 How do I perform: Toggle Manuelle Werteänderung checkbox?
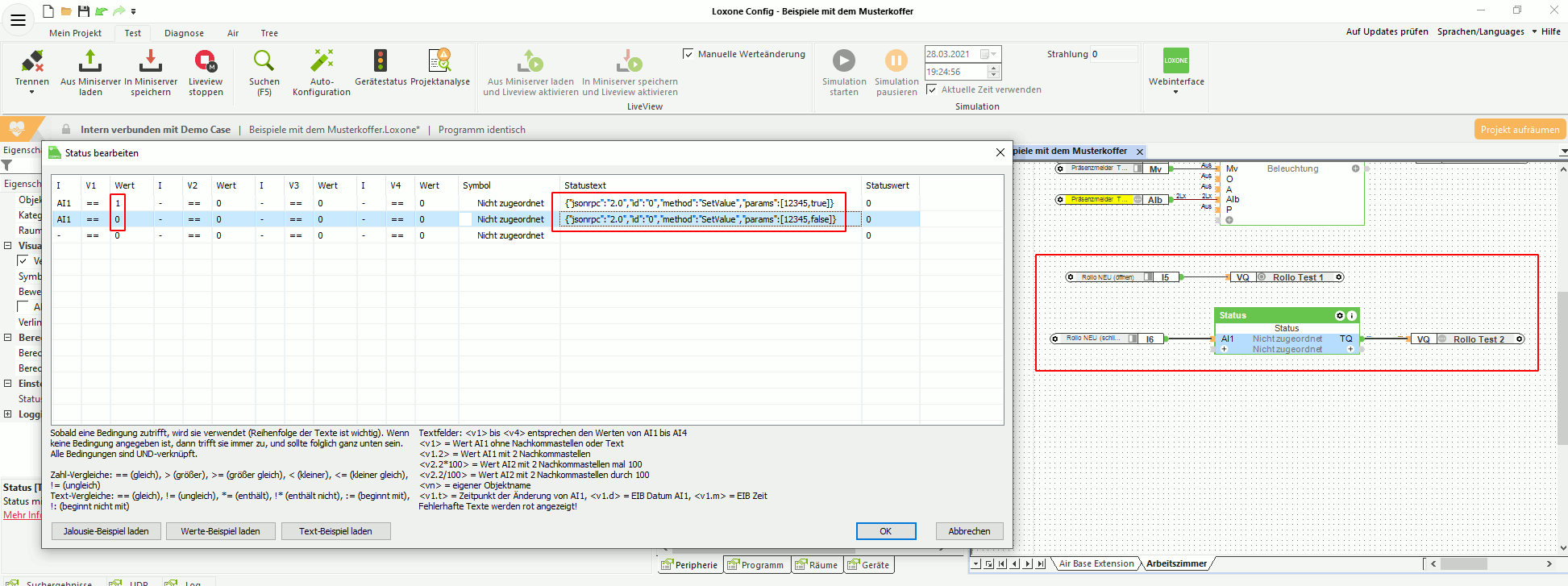pos(688,54)
